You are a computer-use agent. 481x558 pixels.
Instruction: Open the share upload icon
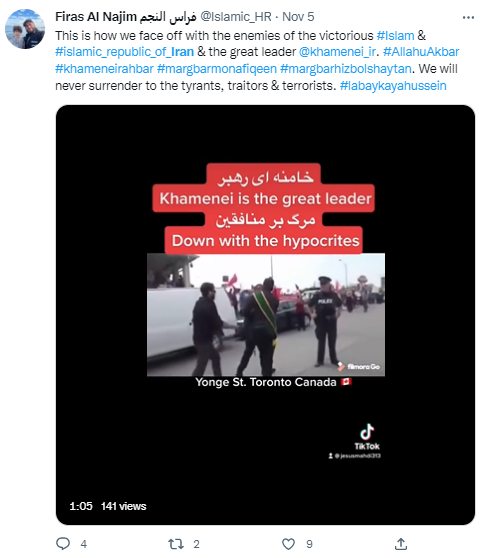(401, 544)
